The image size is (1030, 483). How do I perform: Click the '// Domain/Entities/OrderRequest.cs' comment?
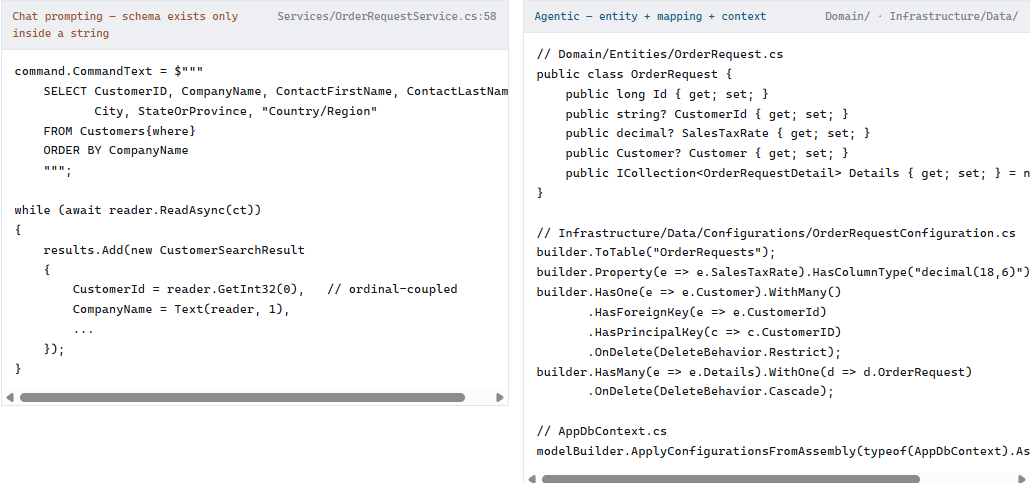(x=660, y=55)
